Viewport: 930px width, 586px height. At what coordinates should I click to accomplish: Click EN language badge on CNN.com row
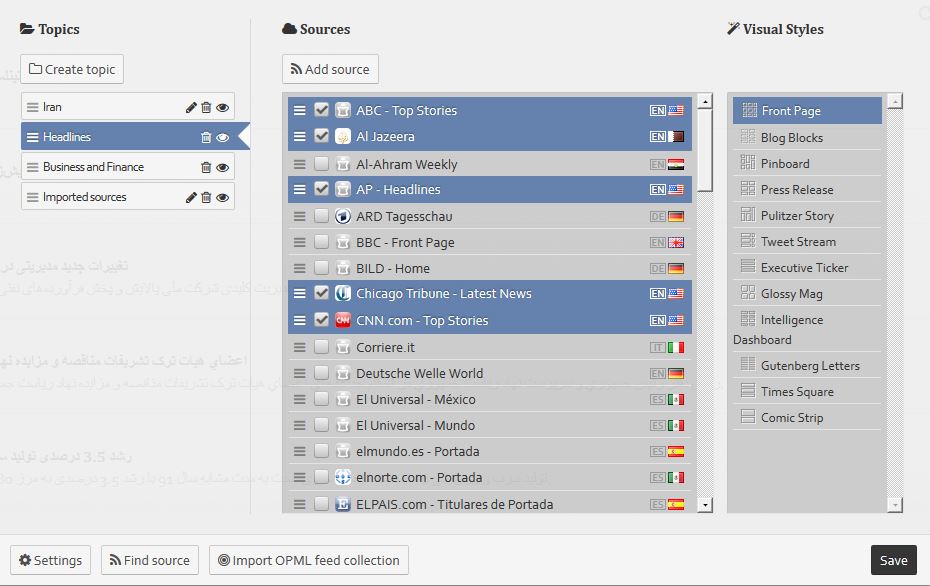[657, 320]
